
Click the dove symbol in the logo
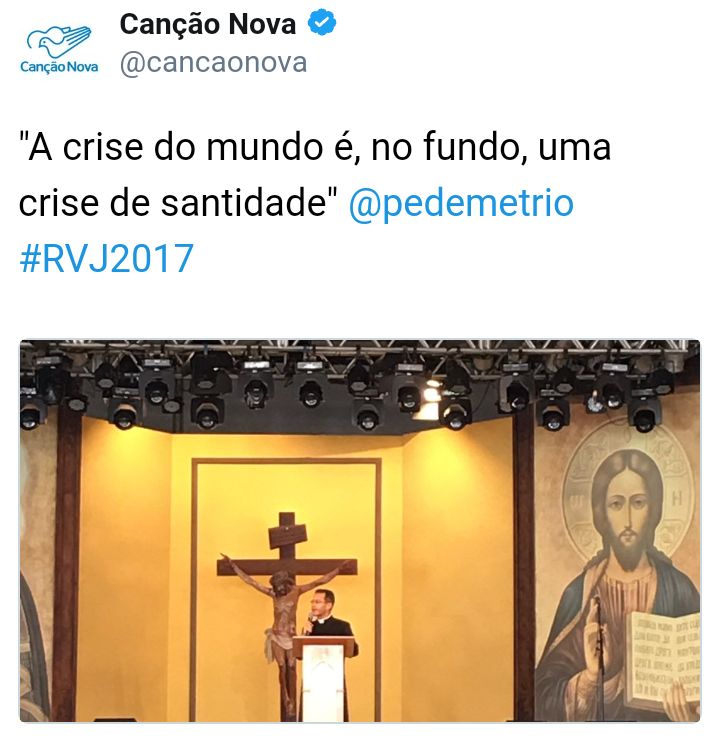pyautogui.click(x=59, y=42)
